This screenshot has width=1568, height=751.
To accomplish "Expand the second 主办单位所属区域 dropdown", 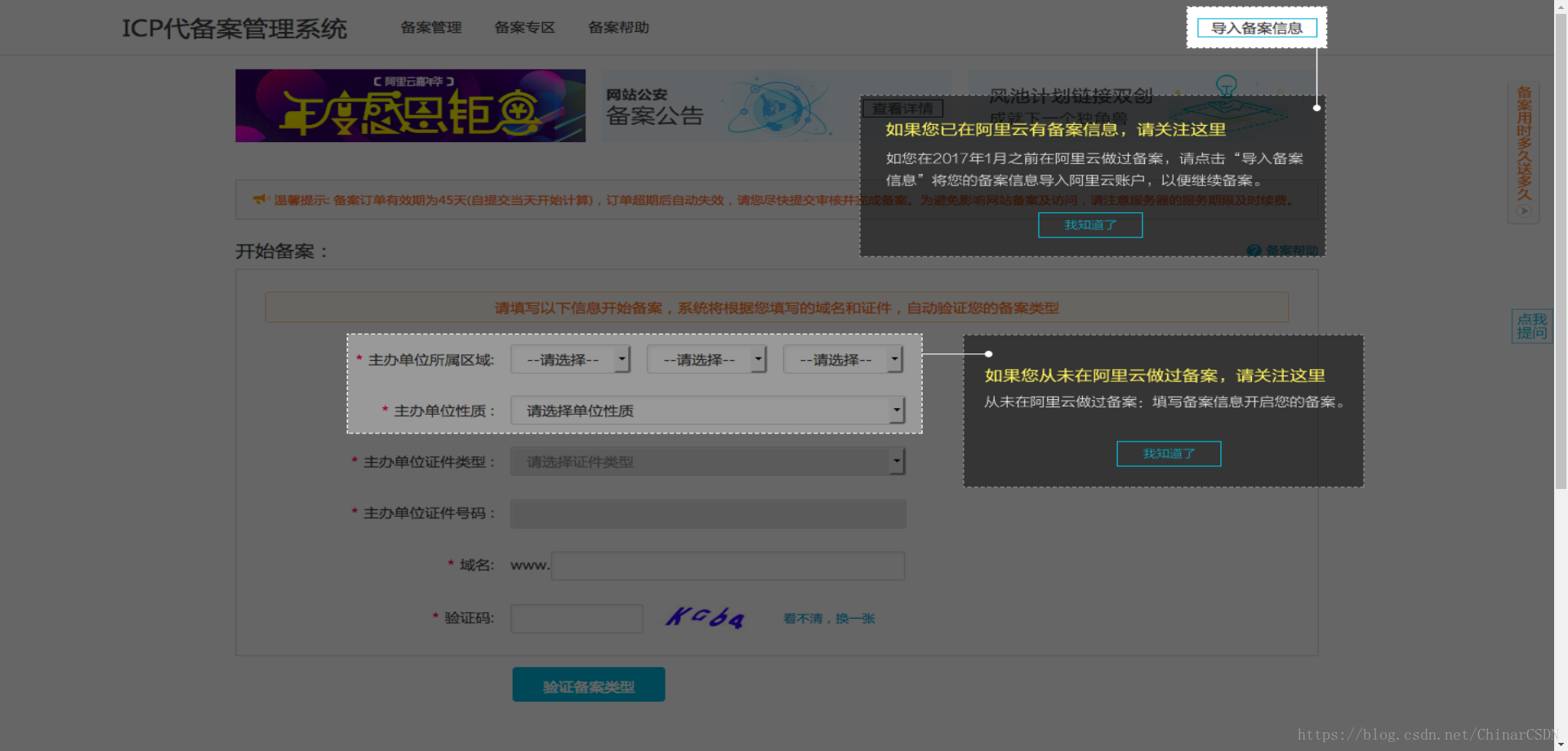I will click(x=706, y=359).
